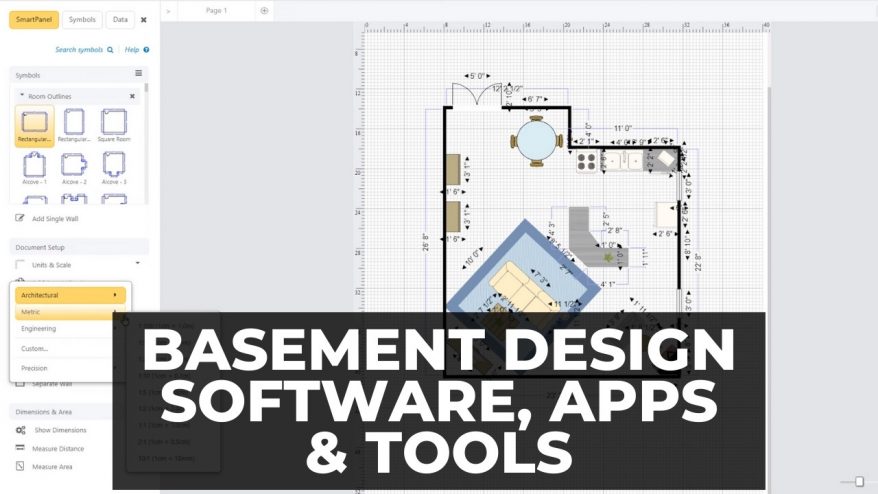Click the Show Dimensions gears icon

pyautogui.click(x=21, y=430)
